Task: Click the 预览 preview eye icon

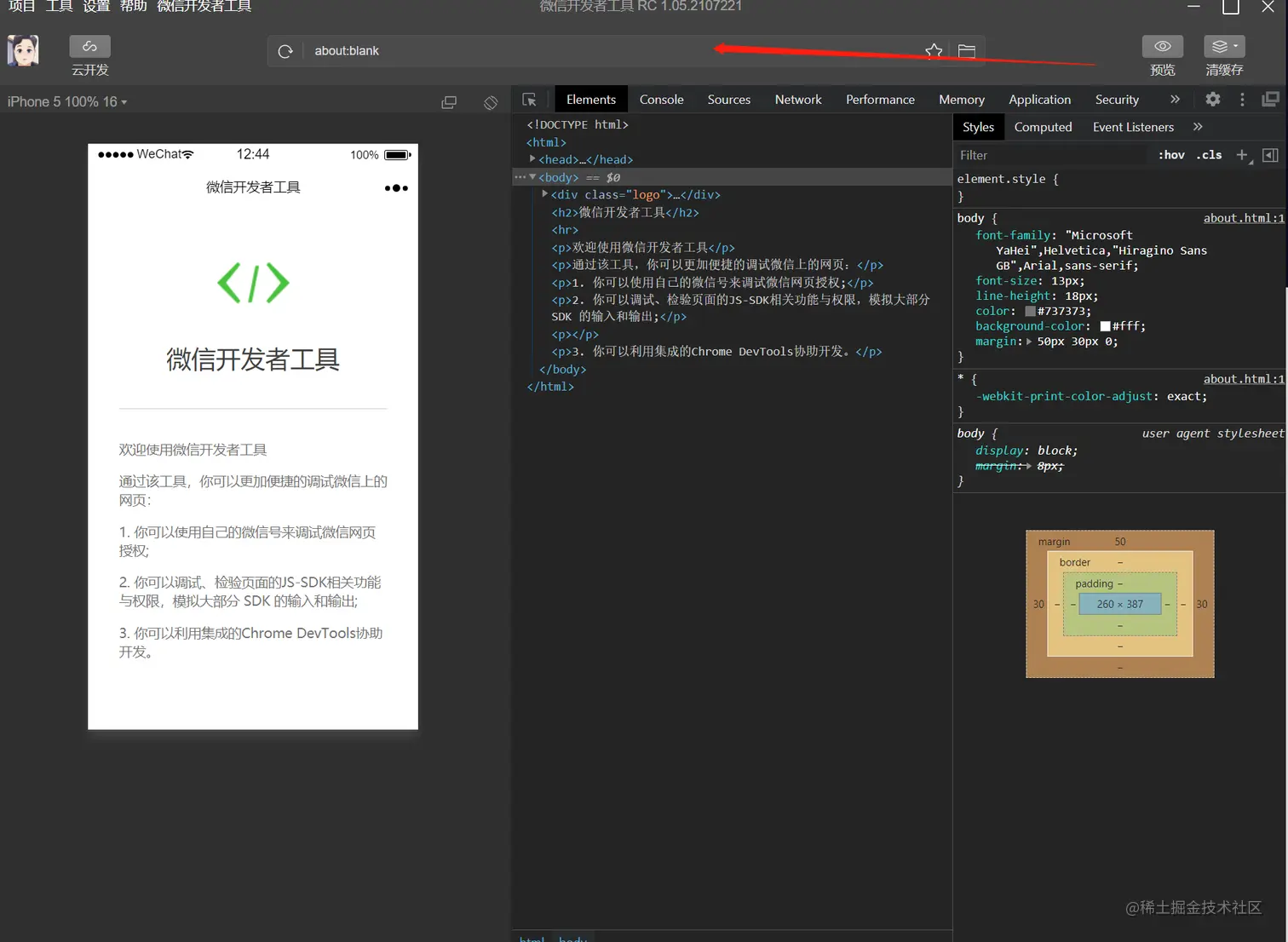Action: point(1162,46)
